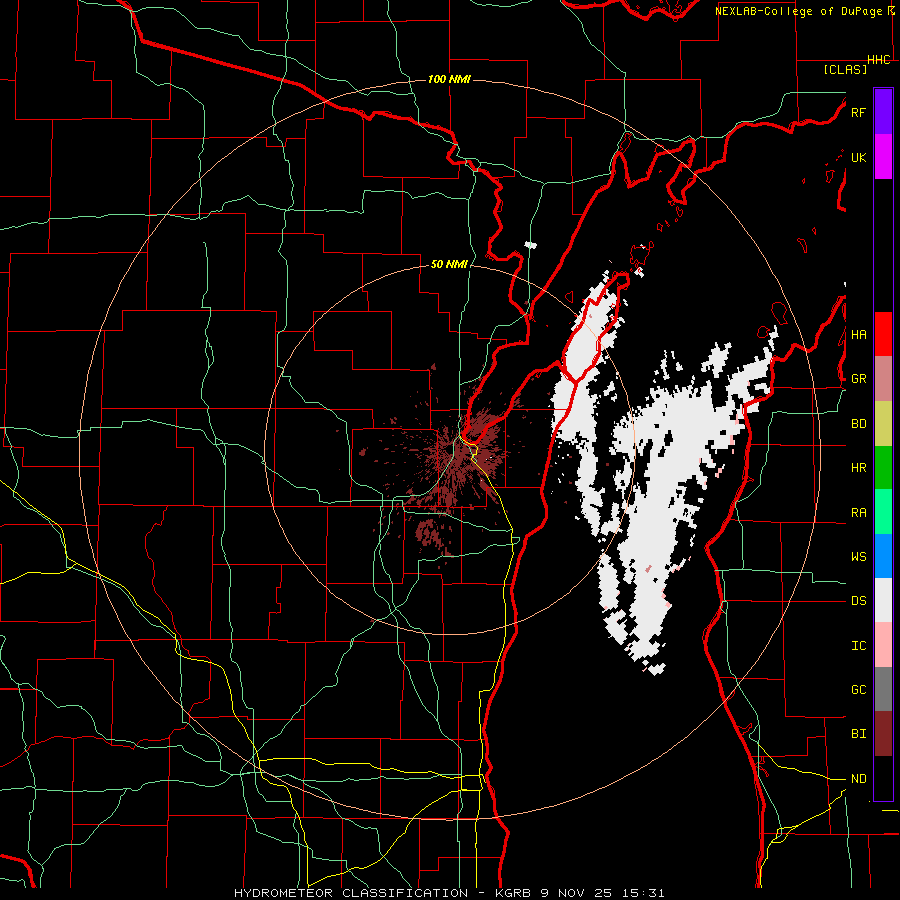Click the '[CLAS]' units label

(x=845, y=69)
